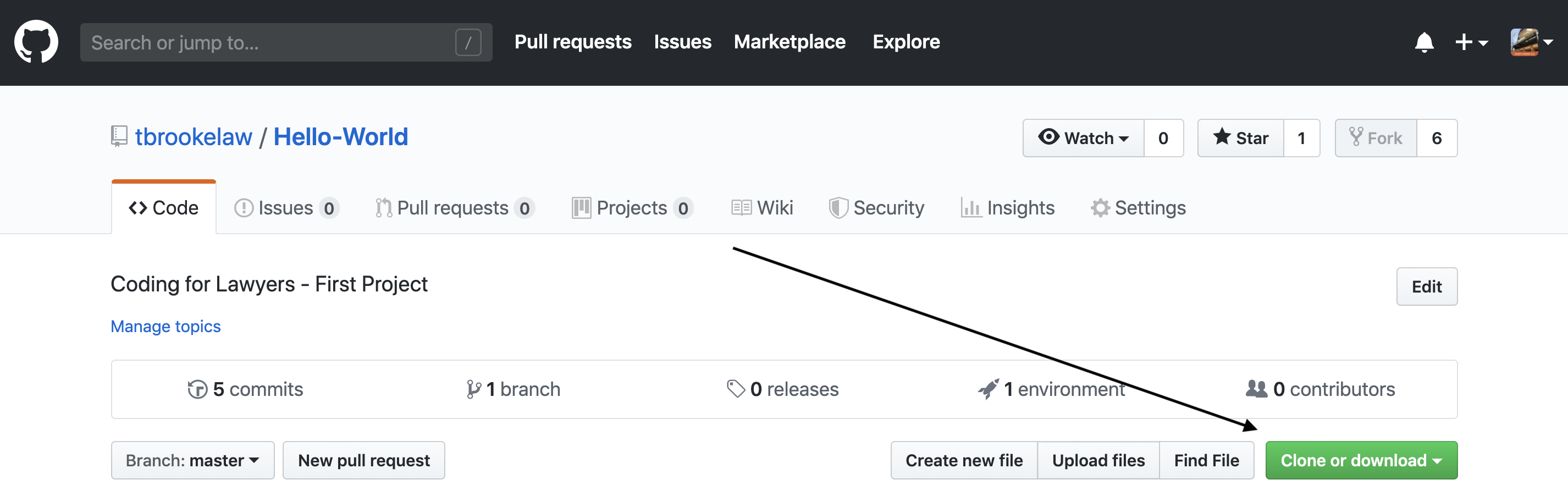This screenshot has width=1568, height=485.
Task: Click the repository book icon
Action: tap(119, 136)
